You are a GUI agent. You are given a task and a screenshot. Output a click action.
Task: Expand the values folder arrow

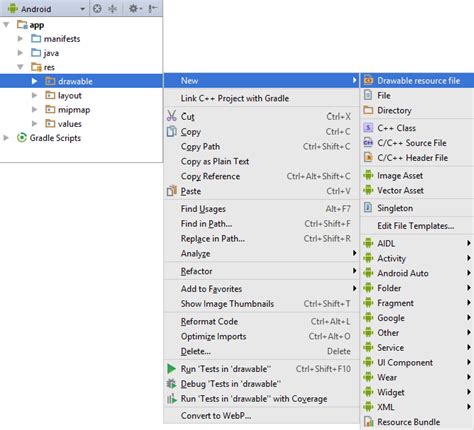(x=34, y=124)
